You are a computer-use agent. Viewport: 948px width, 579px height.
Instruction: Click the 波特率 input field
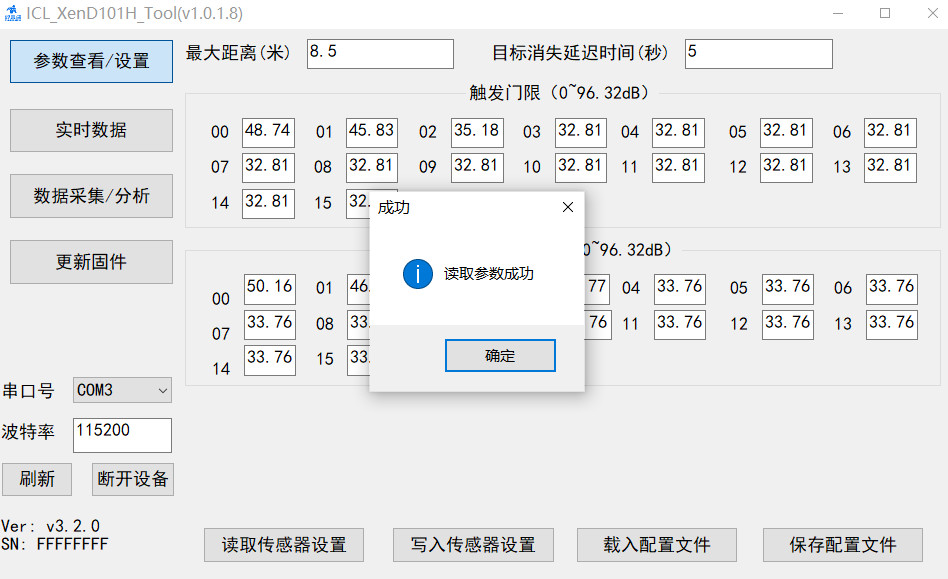[122, 435]
